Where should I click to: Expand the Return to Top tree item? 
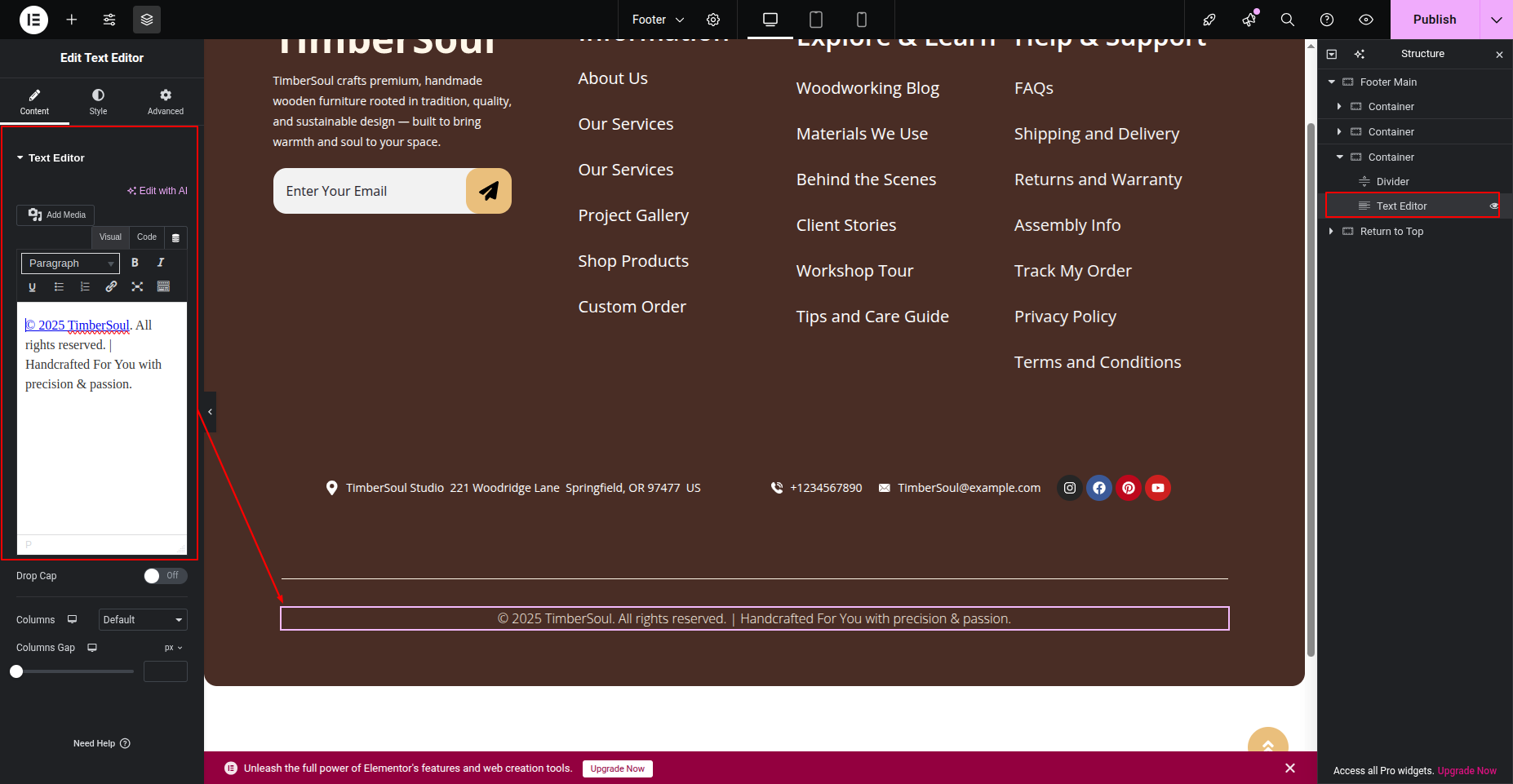1331,232
